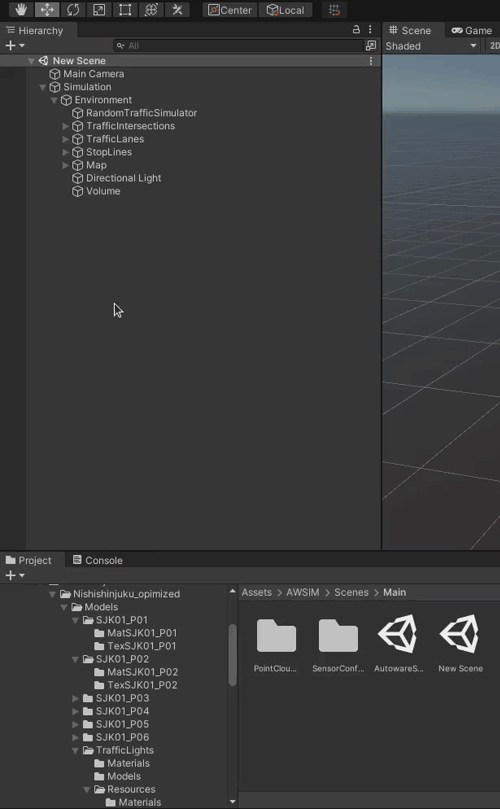The image size is (500, 809).
Task: Toggle pivot mode Center button
Action: point(230,10)
